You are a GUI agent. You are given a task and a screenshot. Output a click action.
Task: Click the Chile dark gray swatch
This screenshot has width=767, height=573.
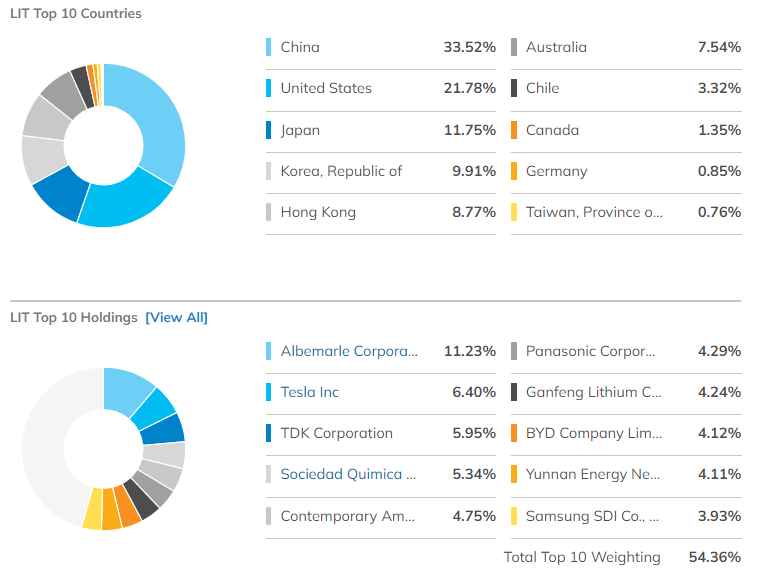(514, 88)
